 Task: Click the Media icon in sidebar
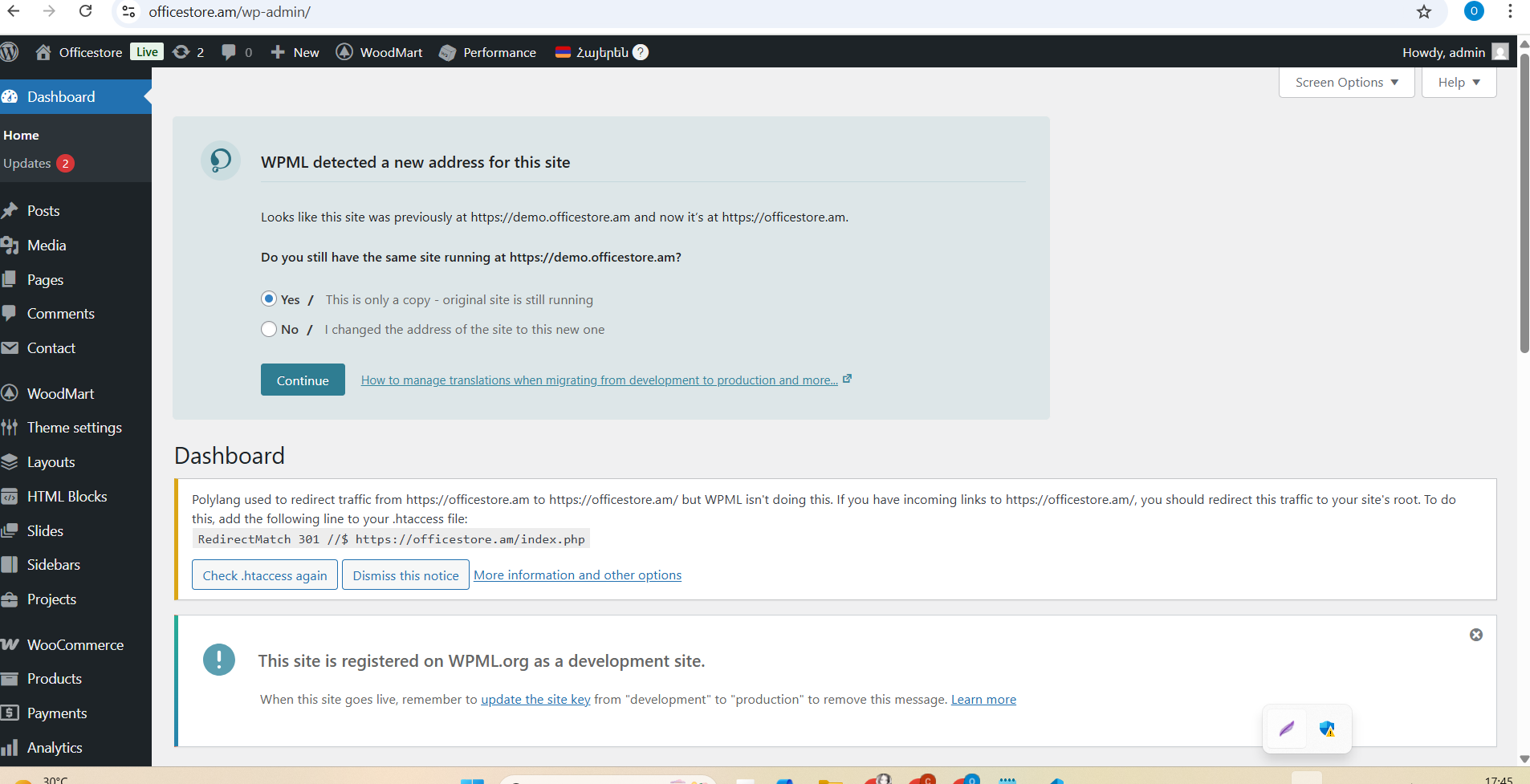(x=10, y=246)
